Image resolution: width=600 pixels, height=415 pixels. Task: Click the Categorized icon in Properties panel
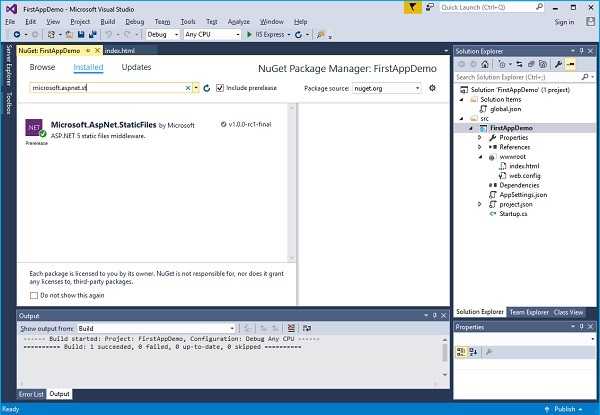(461, 352)
